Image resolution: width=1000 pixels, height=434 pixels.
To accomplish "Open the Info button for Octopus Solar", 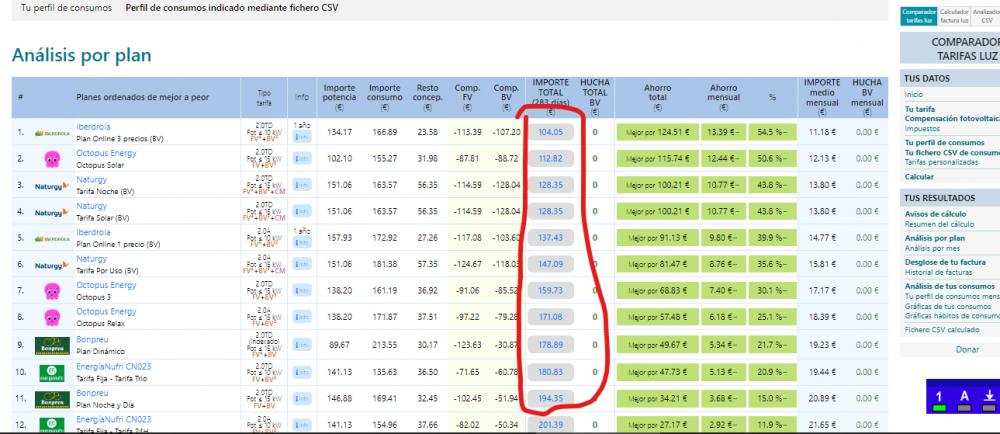I will (x=302, y=159).
